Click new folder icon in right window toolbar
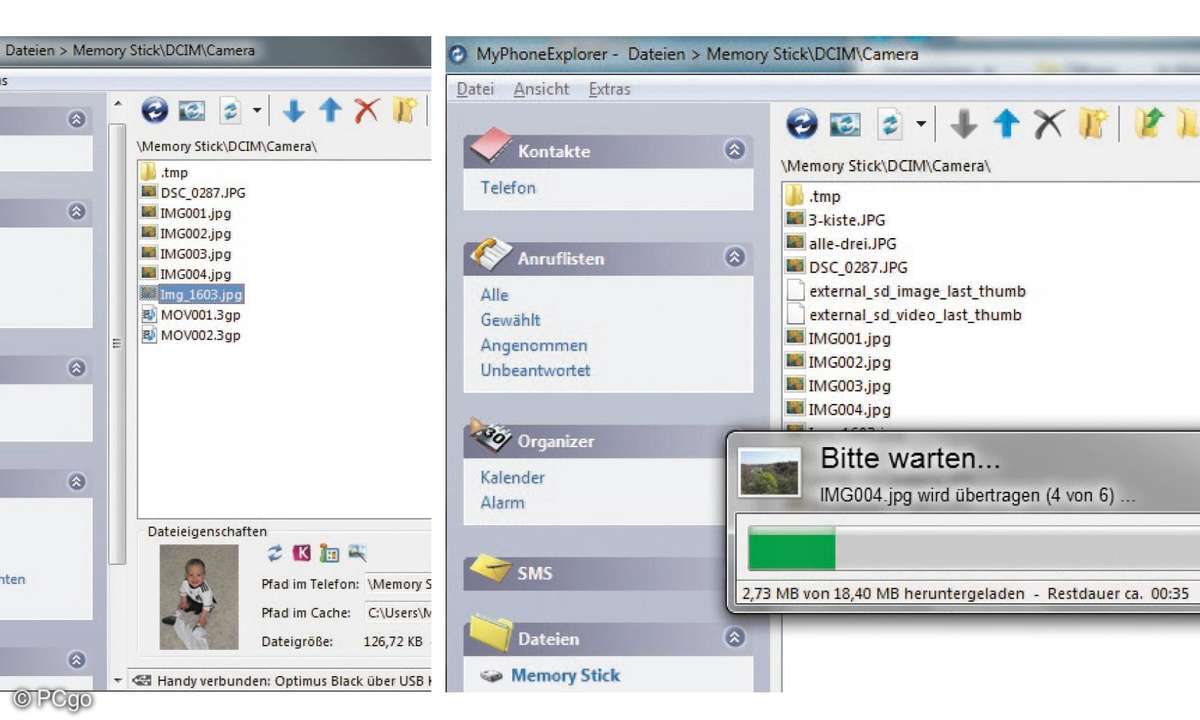Screen dimensions: 1200x720 coord(1092,124)
